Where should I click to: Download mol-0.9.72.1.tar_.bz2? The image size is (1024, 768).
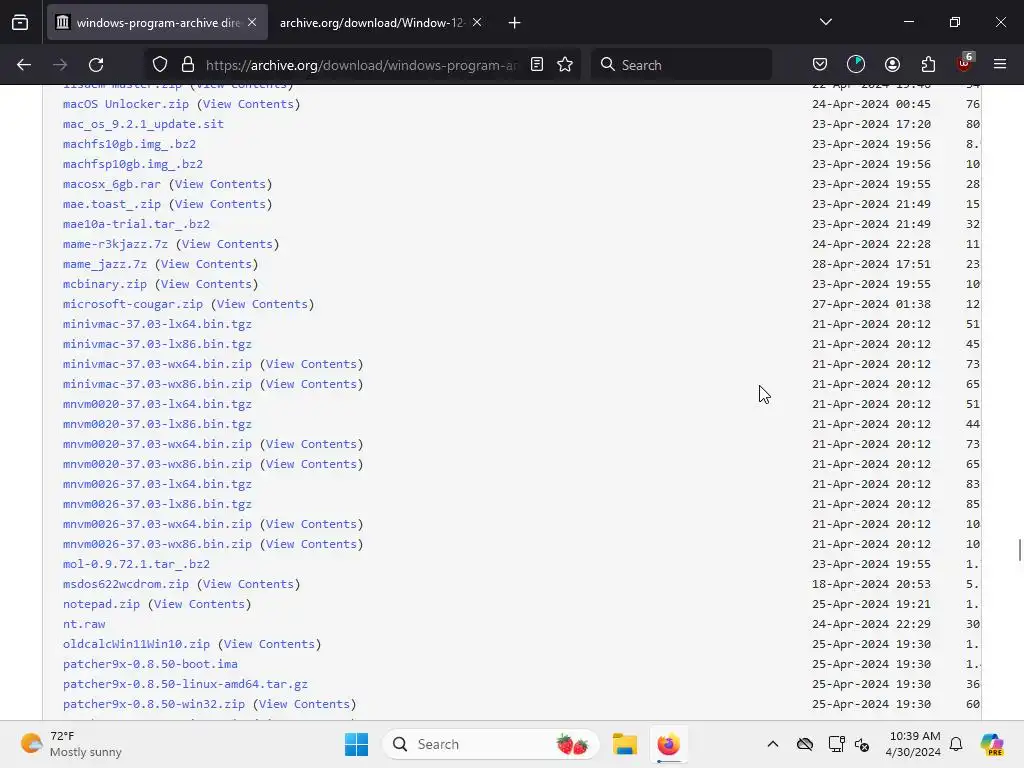point(136,564)
